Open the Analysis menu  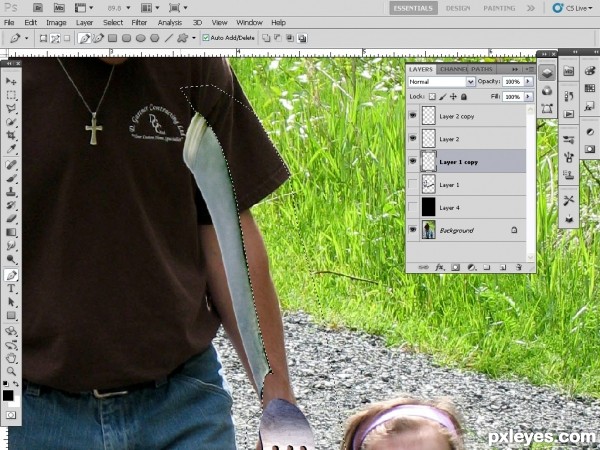pos(170,23)
